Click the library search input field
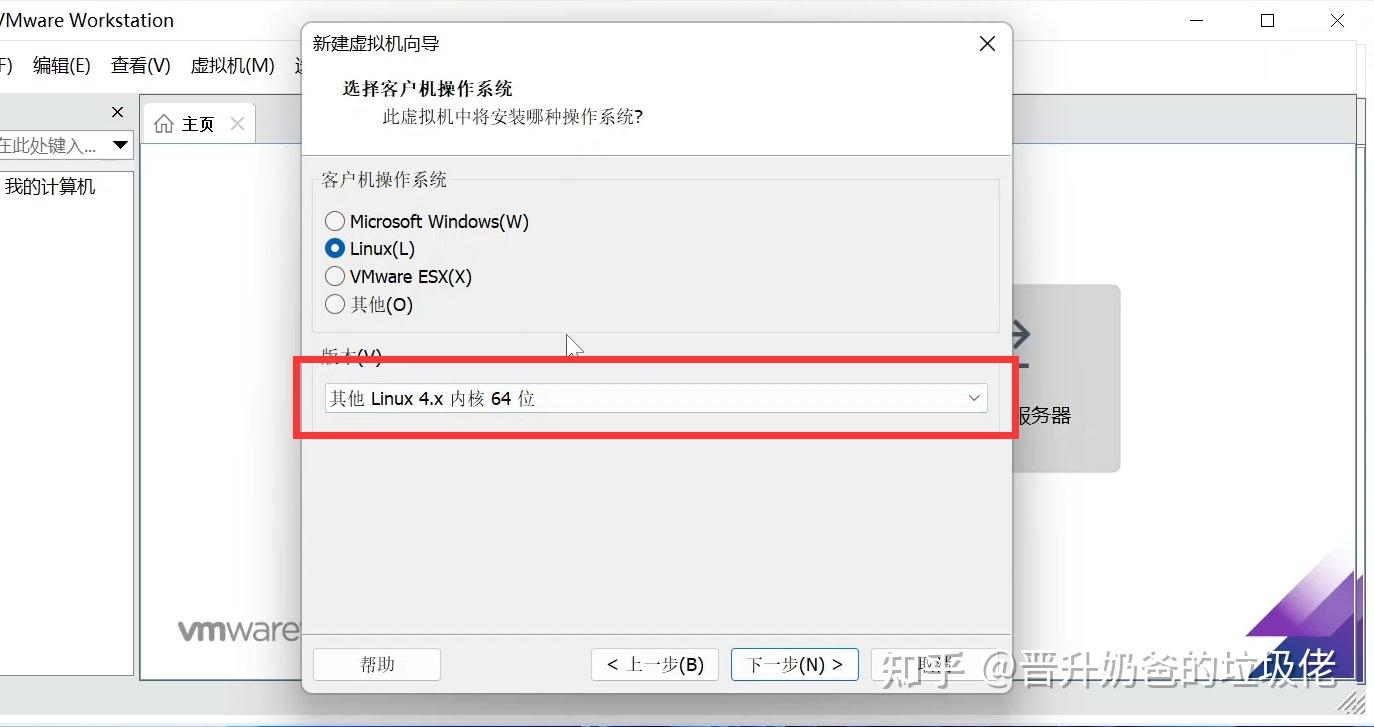Image resolution: width=1374 pixels, height=727 pixels. 52,145
